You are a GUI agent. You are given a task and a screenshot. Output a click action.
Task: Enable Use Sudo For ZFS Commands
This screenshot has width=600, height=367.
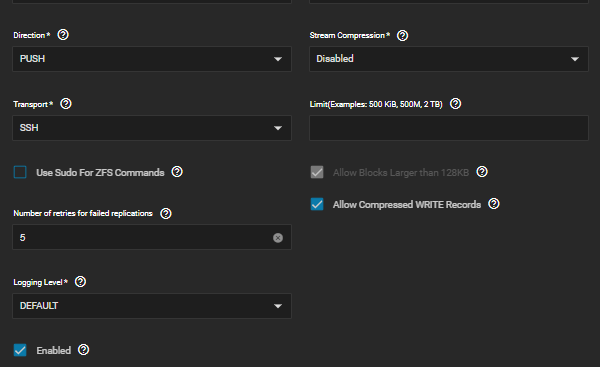click(x=20, y=172)
